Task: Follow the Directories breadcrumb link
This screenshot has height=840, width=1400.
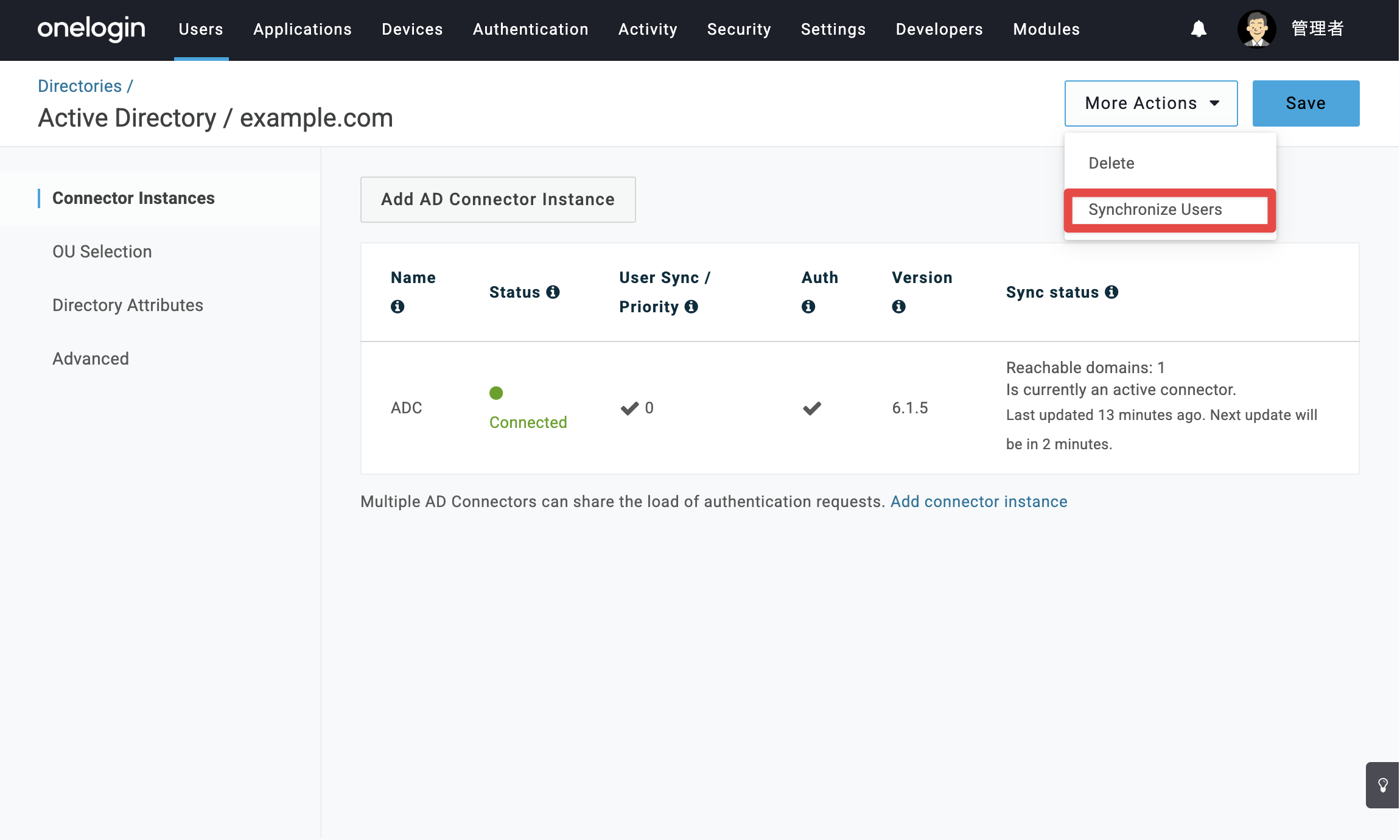Action: coord(80,86)
